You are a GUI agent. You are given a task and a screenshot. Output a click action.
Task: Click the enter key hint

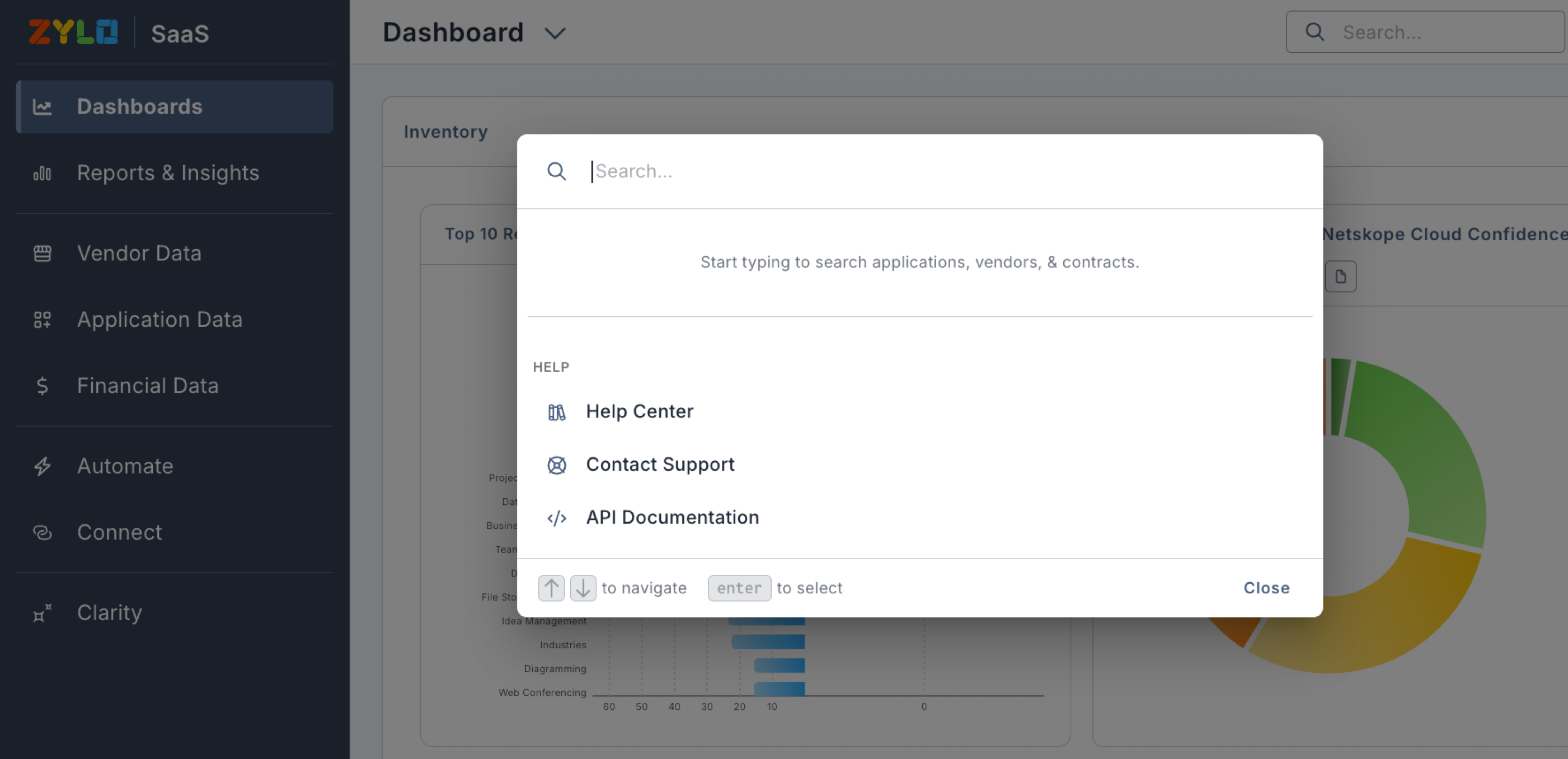tap(739, 588)
